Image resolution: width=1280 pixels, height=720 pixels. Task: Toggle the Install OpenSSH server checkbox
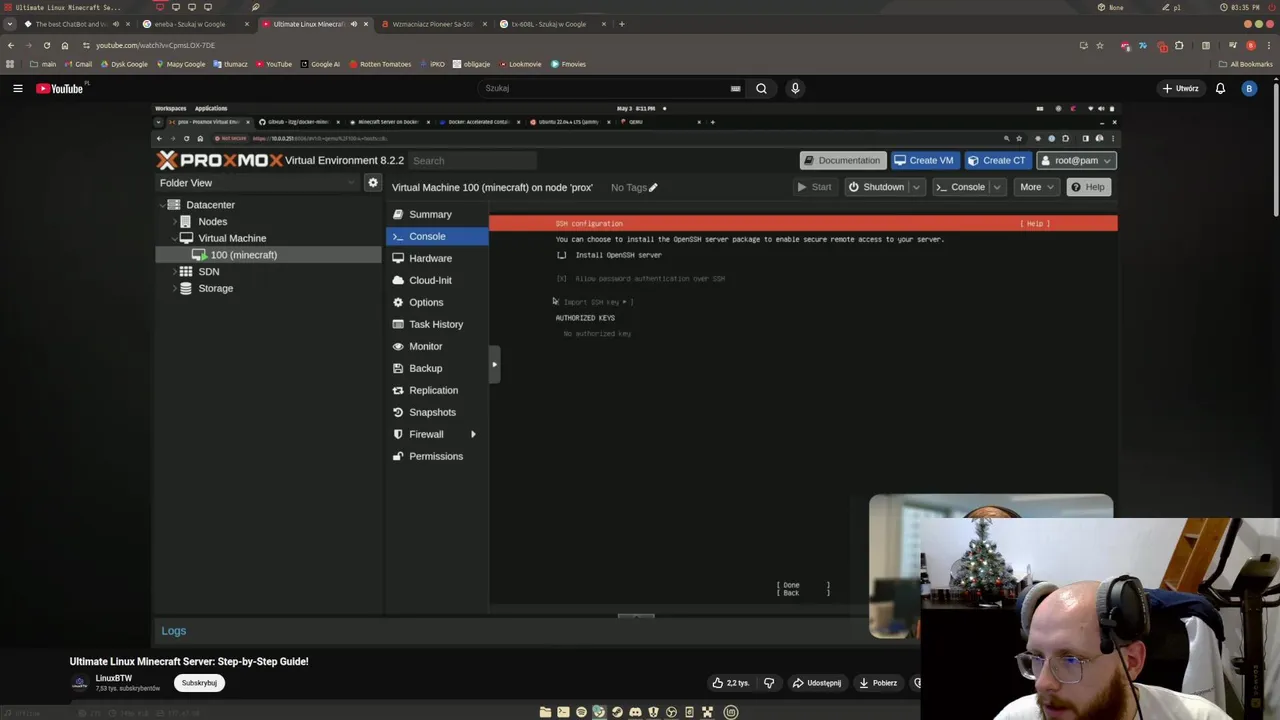pyautogui.click(x=561, y=255)
